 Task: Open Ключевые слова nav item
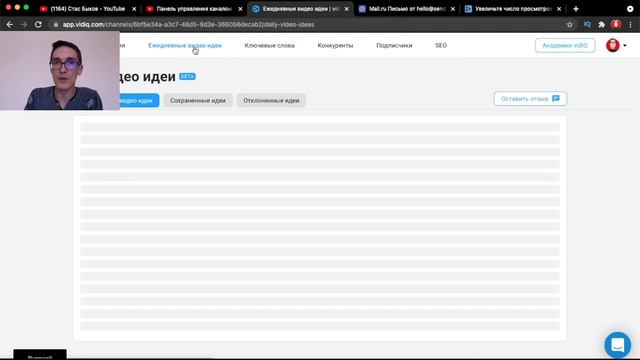269,45
